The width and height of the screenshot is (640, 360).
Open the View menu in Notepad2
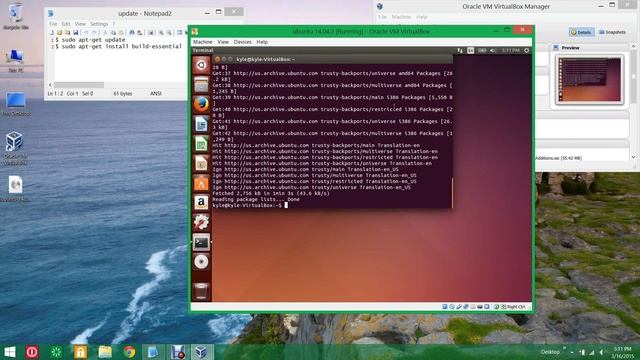[80, 24]
